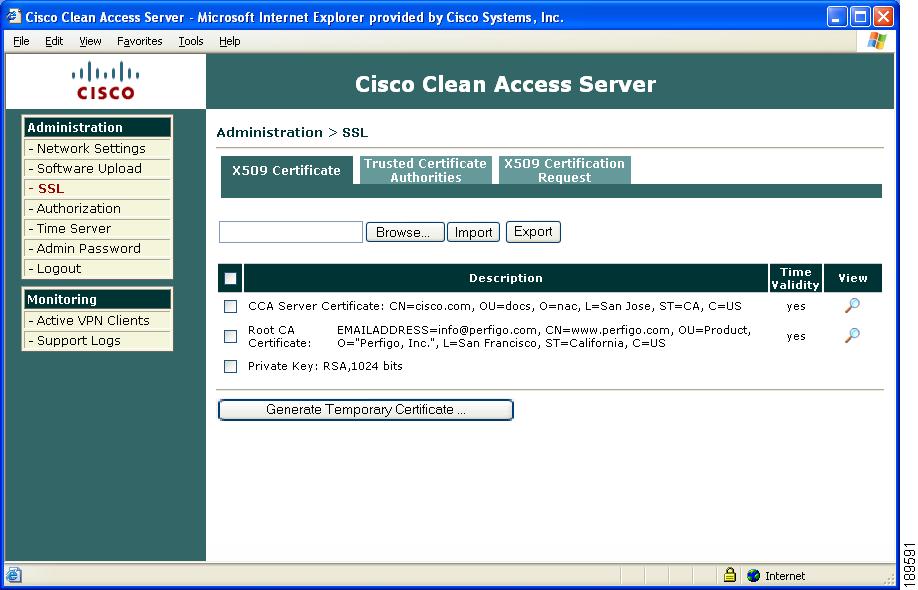
Task: Click the Cisco logo
Action: [x=105, y=81]
